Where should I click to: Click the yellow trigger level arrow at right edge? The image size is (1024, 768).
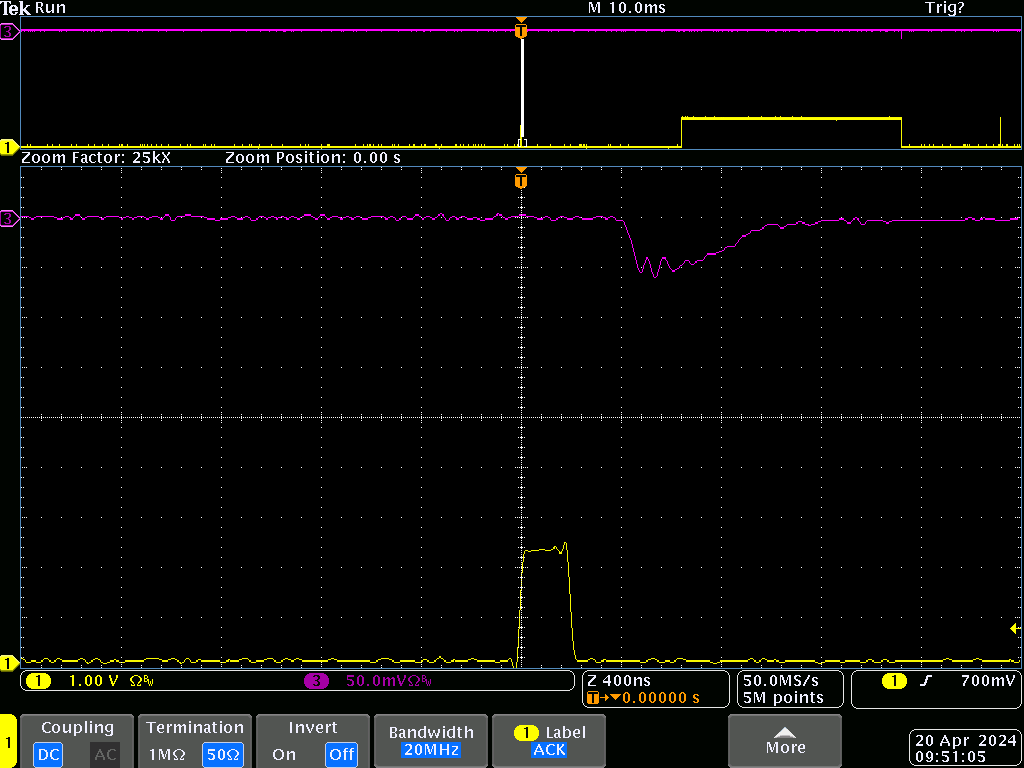coord(1014,629)
